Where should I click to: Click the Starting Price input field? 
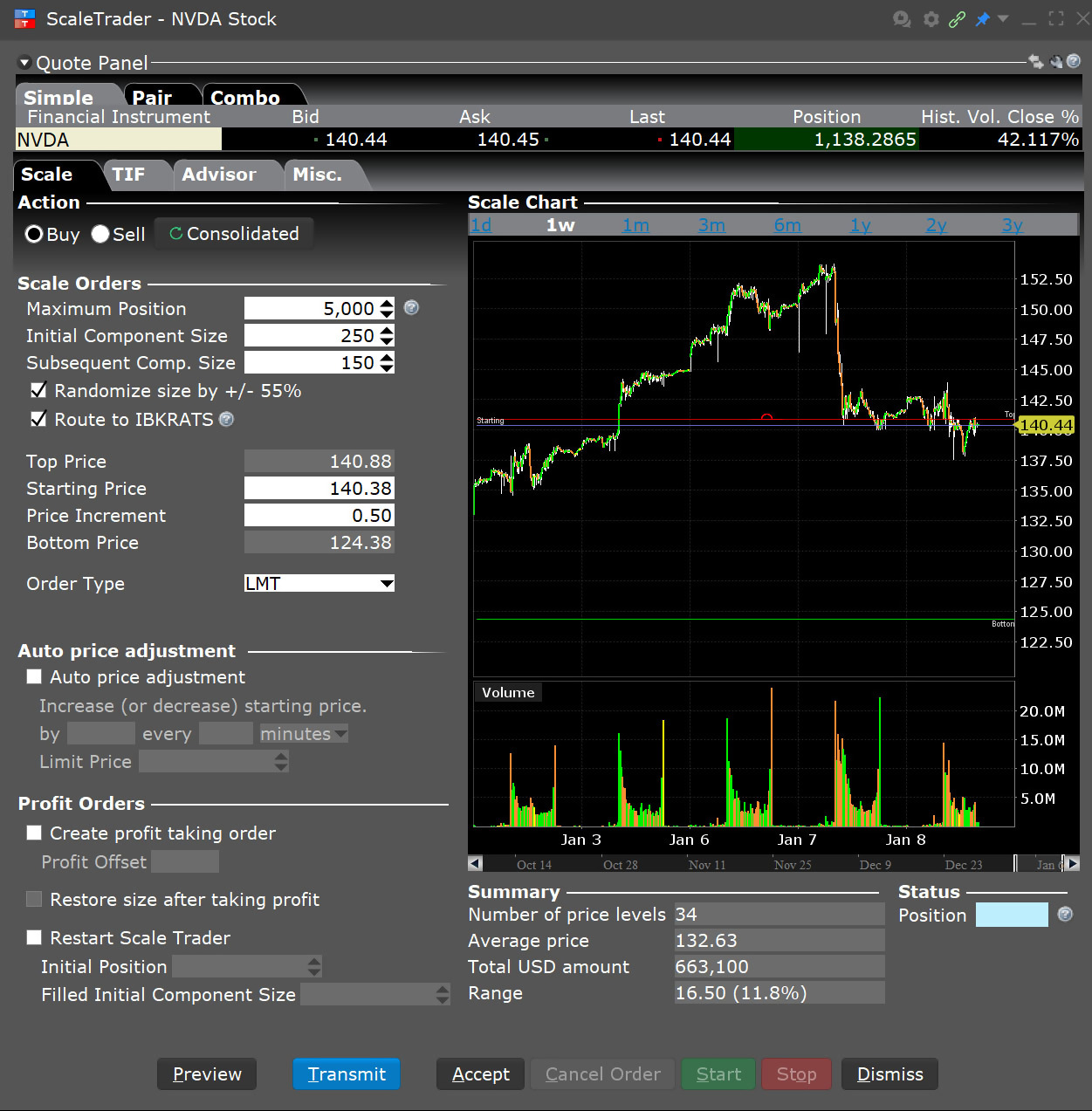click(x=319, y=488)
